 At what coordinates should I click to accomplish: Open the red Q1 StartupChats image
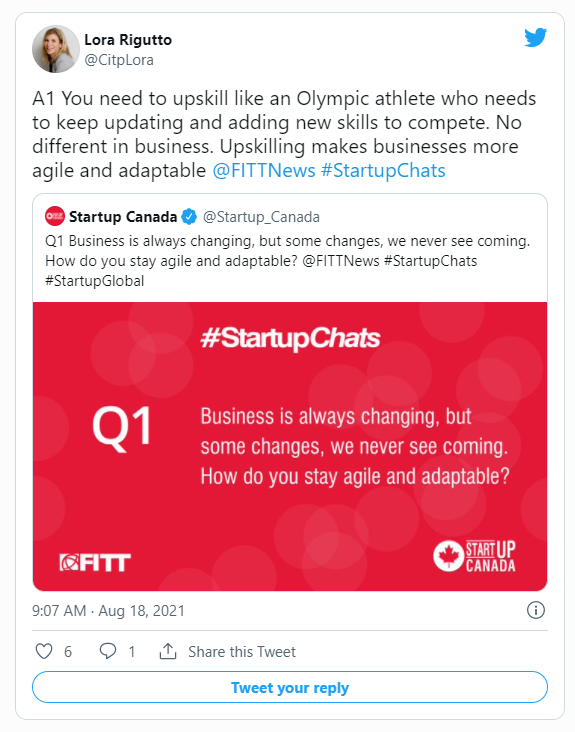tap(290, 446)
